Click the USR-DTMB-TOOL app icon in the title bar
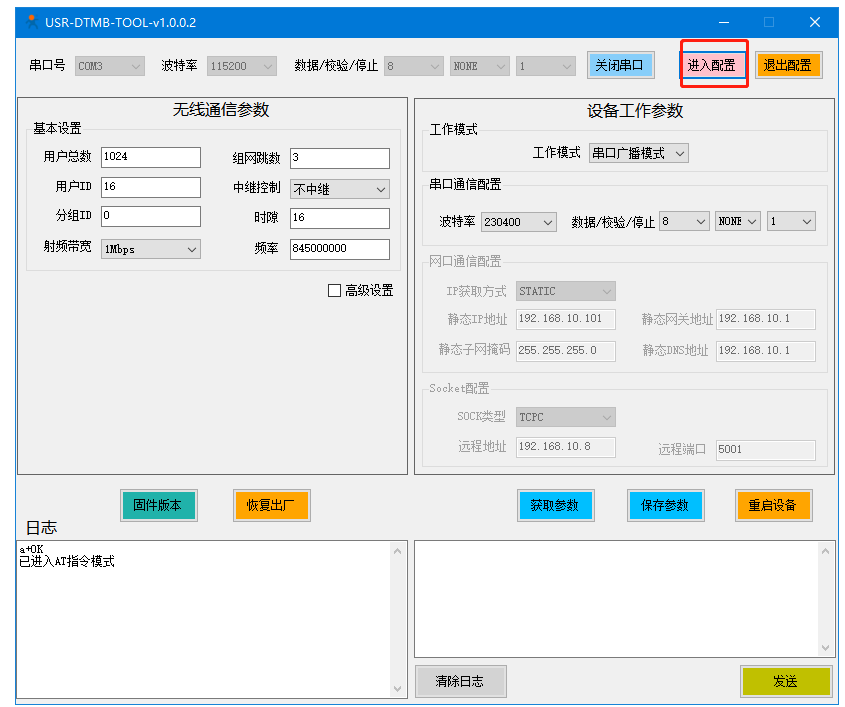Viewport: 845px width, 707px height. (32, 22)
